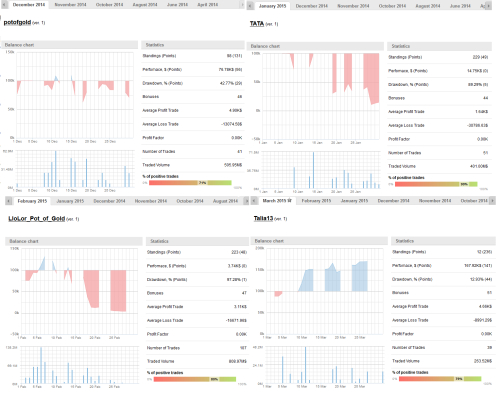
Task: Switch to April 2014 tab for potofgold
Action: point(208,5)
